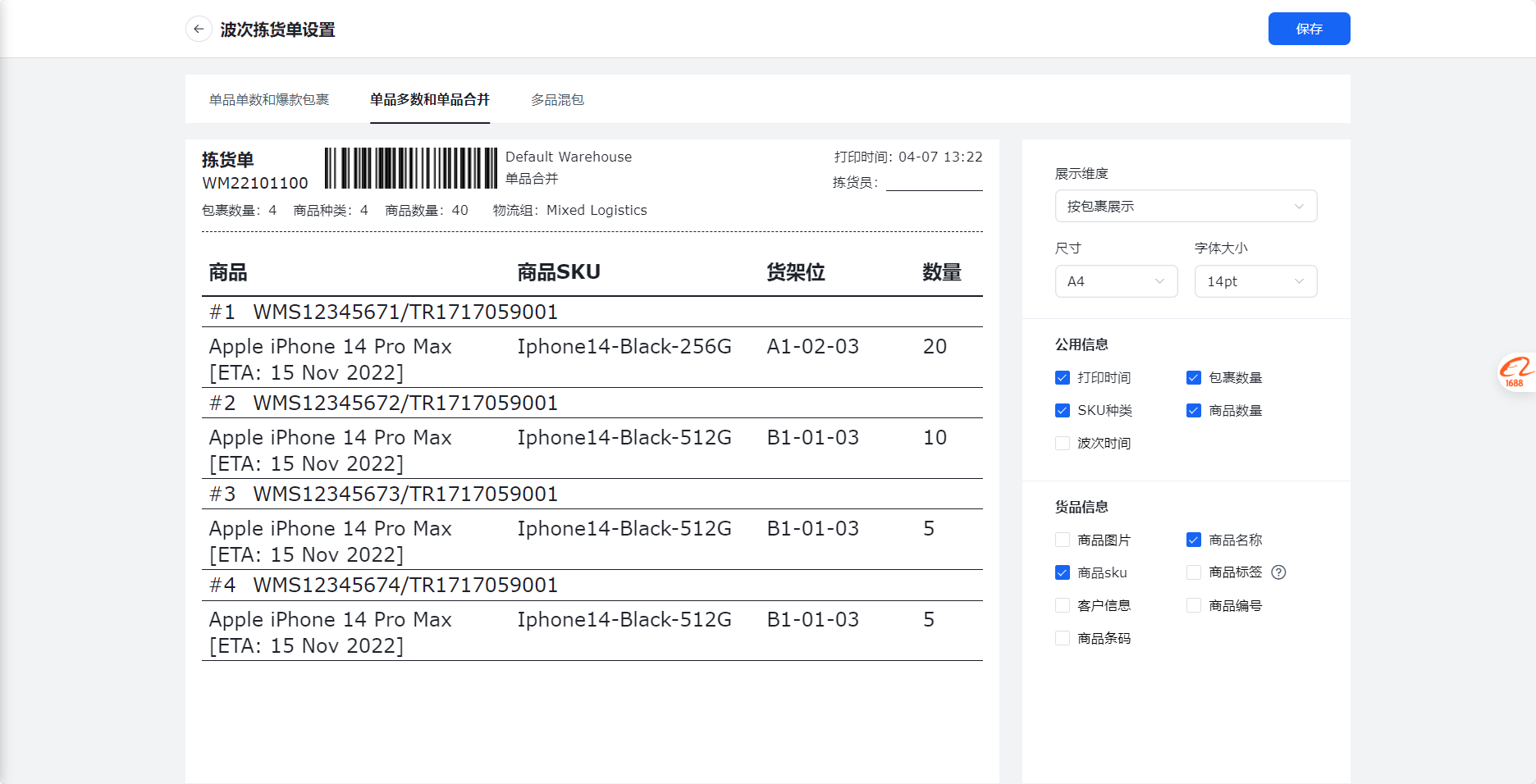Uncheck the 商品名称 checkbox
Image resolution: width=1536 pixels, height=784 pixels.
click(x=1194, y=540)
